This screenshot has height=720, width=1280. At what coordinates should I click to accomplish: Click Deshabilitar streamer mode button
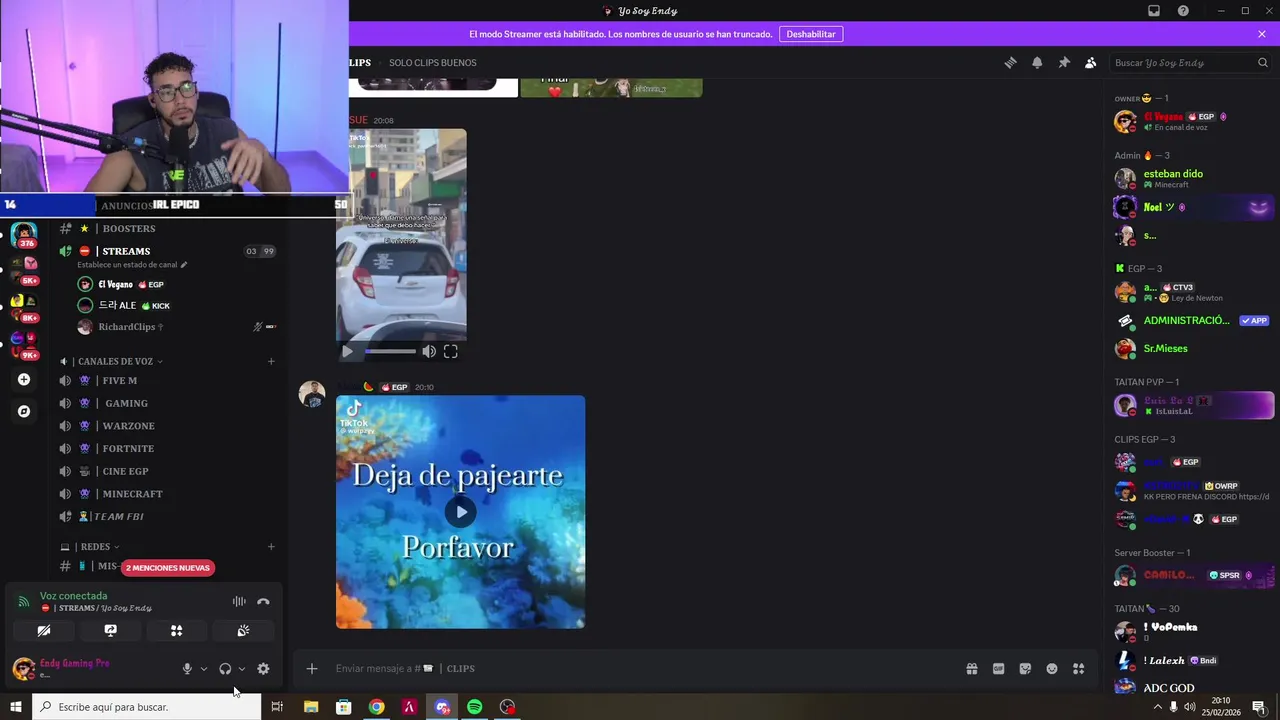coord(811,34)
